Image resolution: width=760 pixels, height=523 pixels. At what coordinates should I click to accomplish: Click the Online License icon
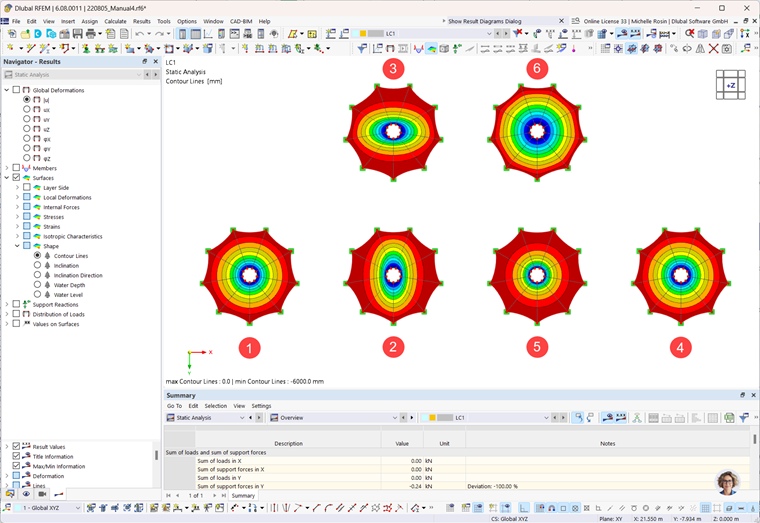[575, 21]
